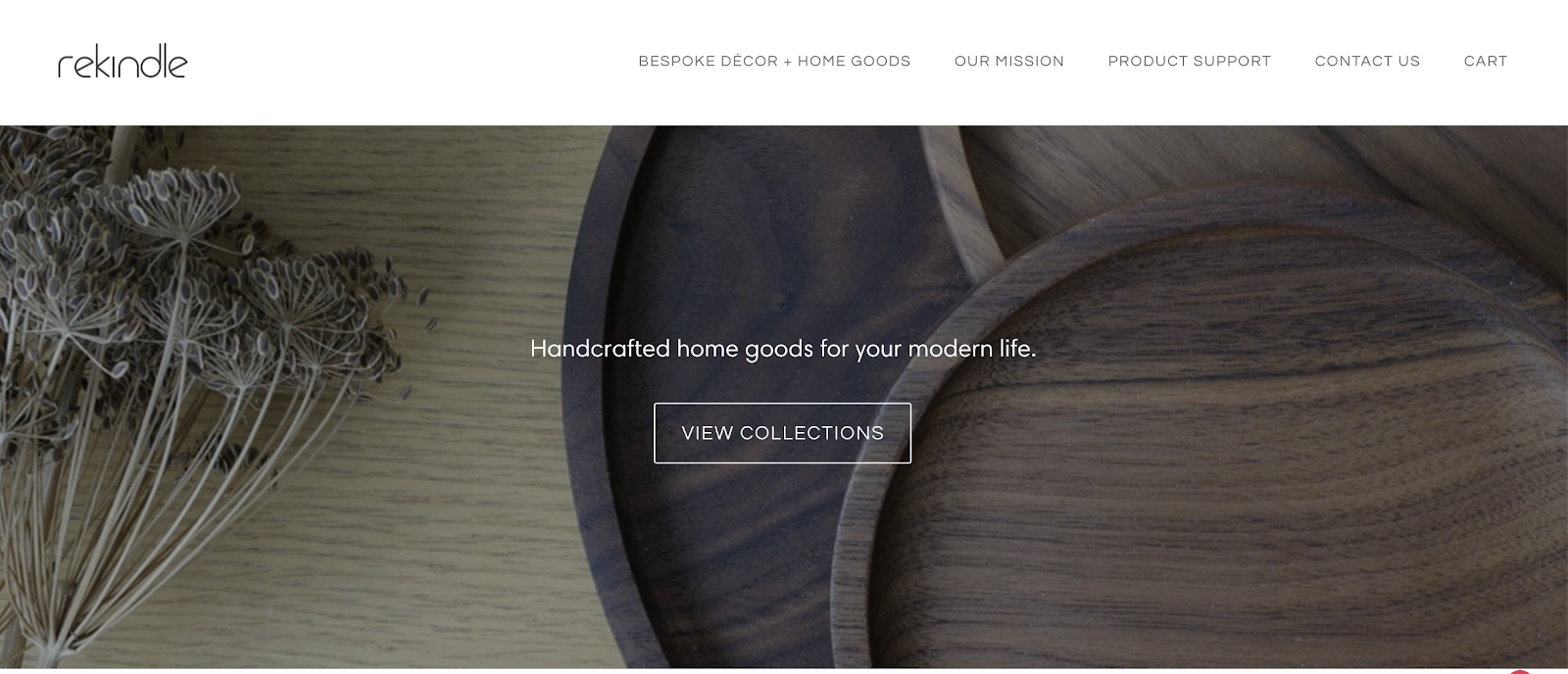Click the View Collections button
Screen dimensions: 1568x674
click(x=782, y=433)
